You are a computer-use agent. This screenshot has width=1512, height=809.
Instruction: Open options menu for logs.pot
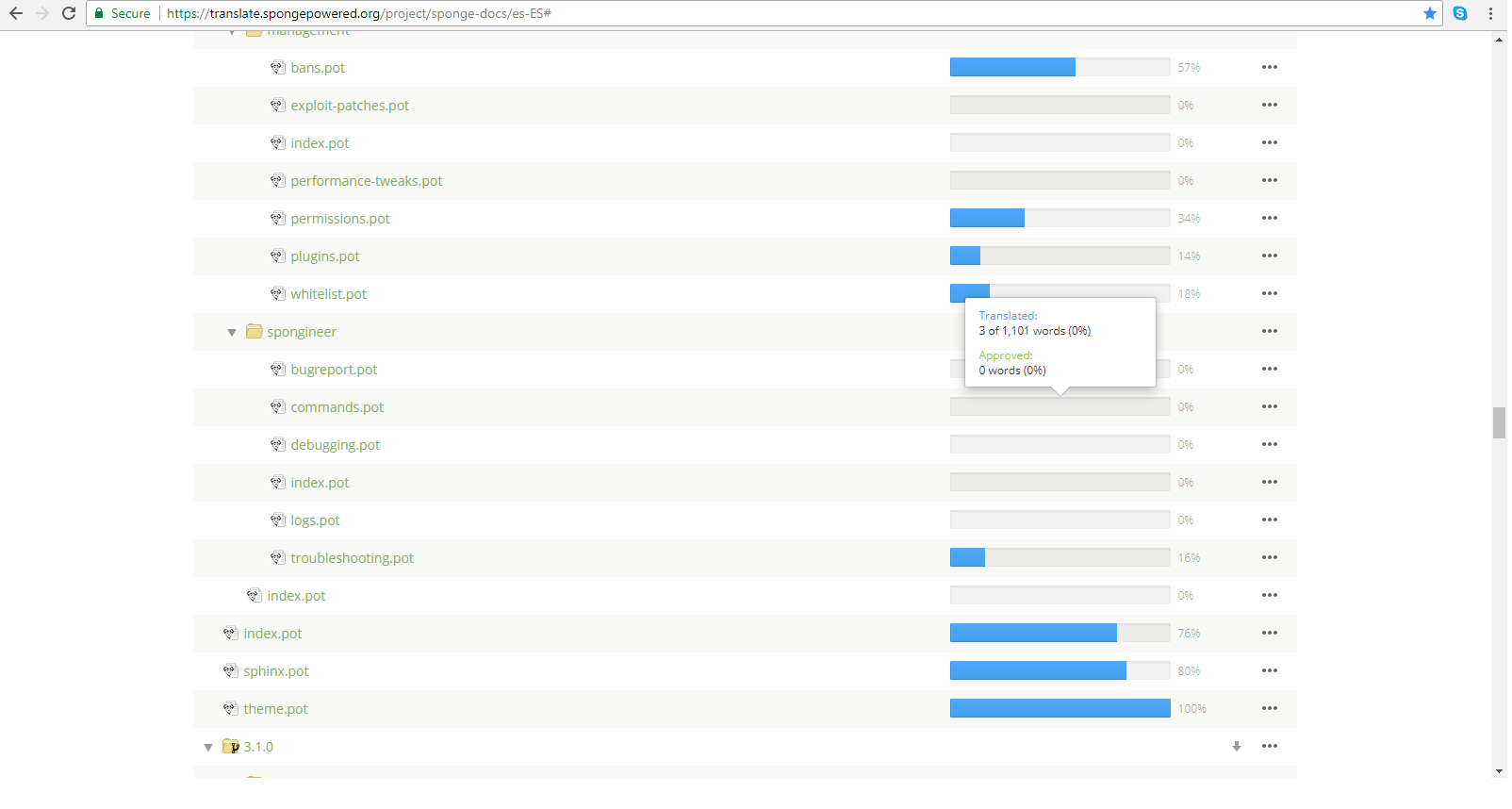(1270, 520)
